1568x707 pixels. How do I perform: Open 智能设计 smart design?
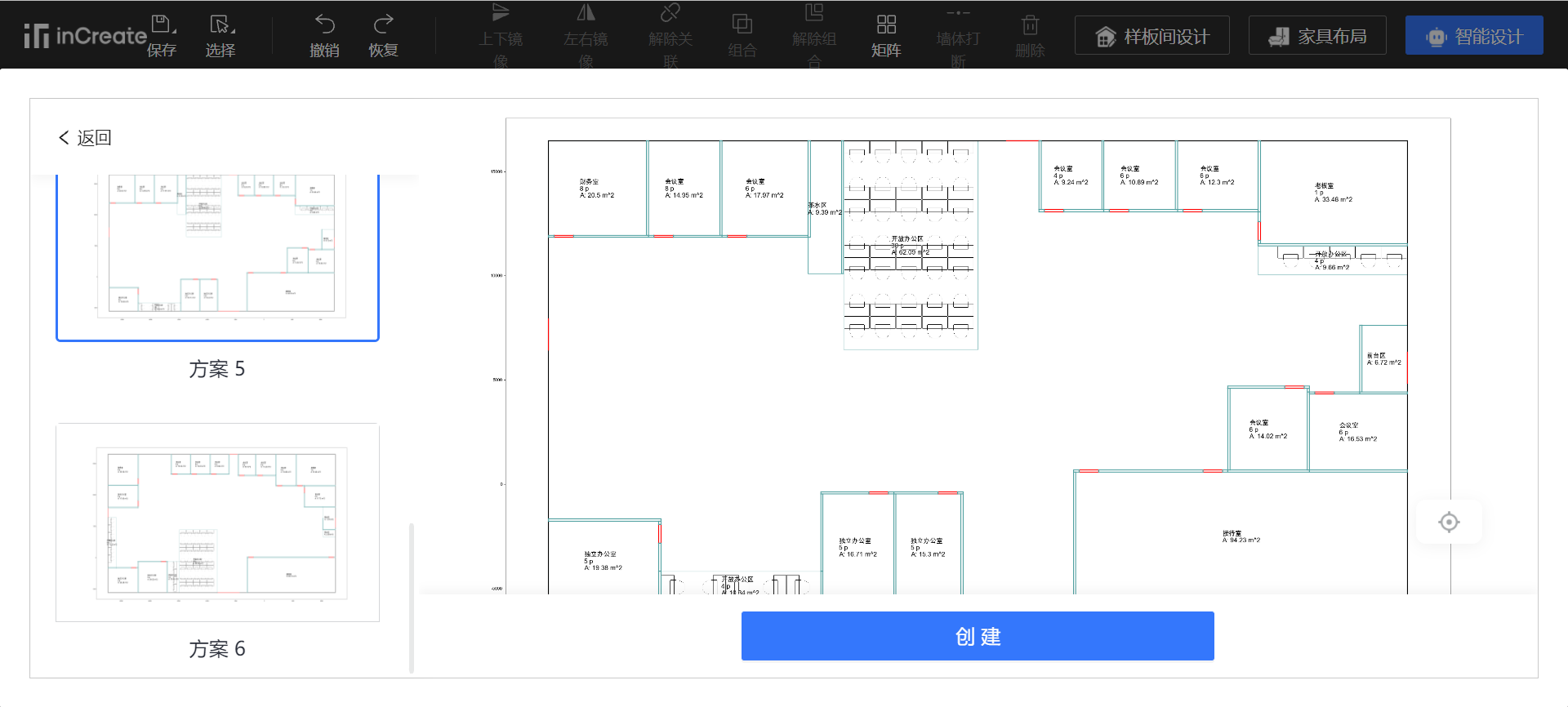pos(1474,35)
